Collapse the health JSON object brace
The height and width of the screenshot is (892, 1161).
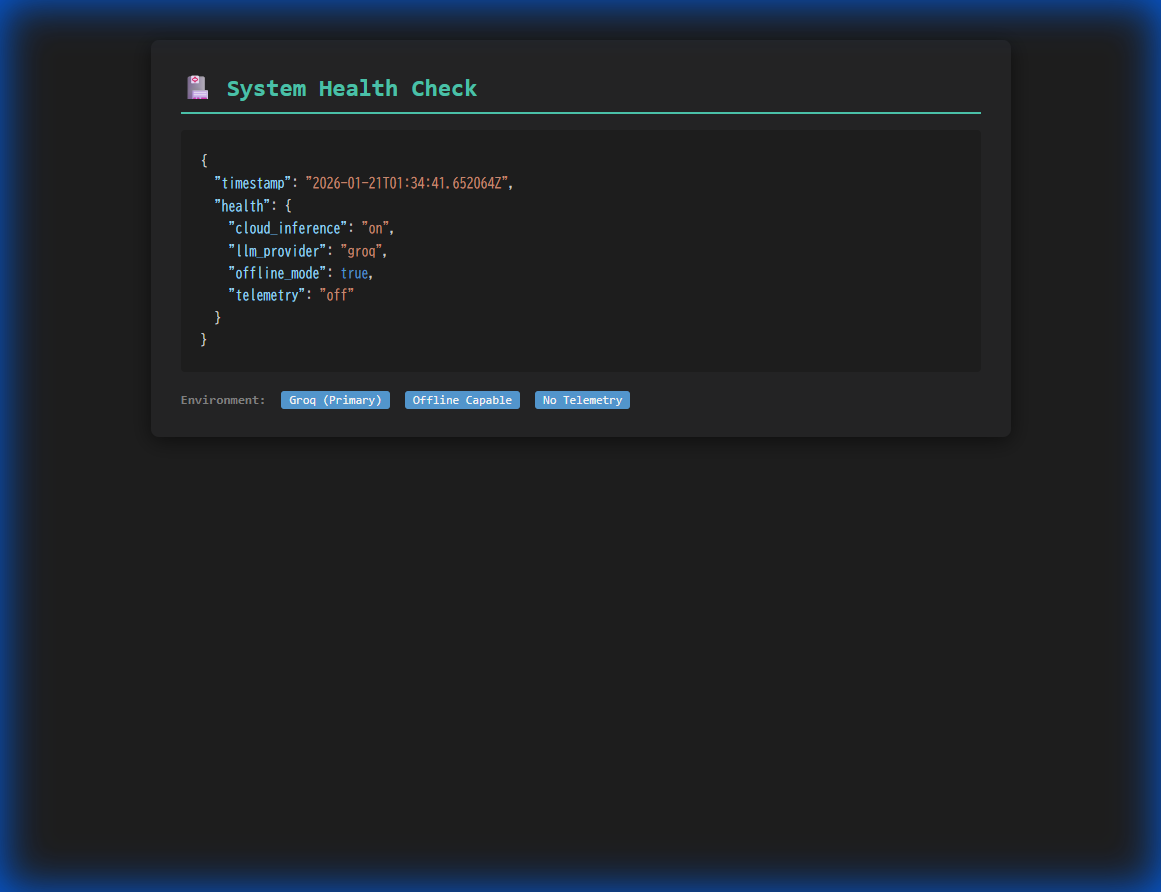click(286, 205)
